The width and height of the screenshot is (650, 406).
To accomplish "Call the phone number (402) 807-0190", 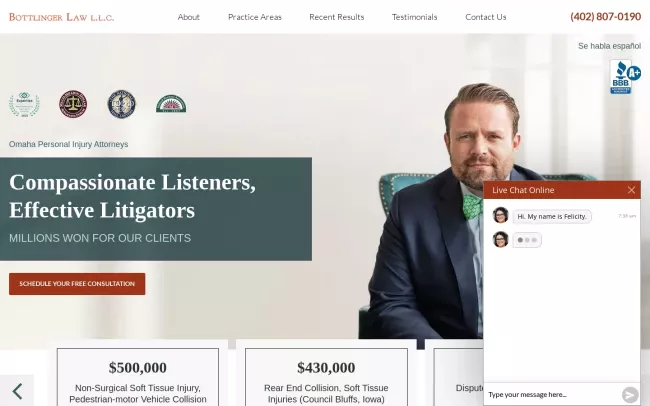I will point(606,17).
